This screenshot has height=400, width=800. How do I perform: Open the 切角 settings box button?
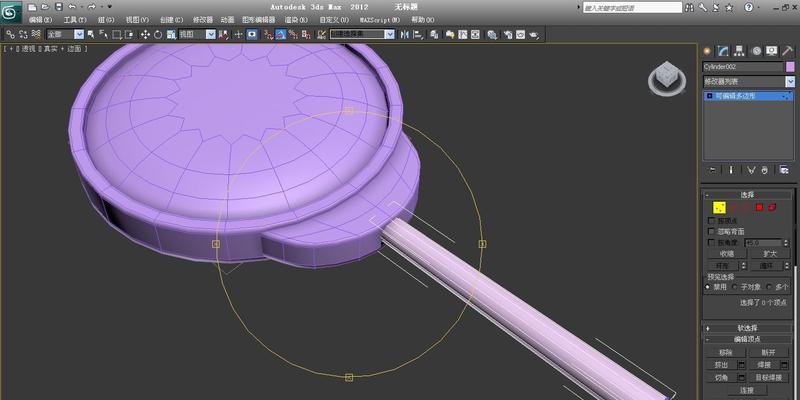[x=742, y=378]
